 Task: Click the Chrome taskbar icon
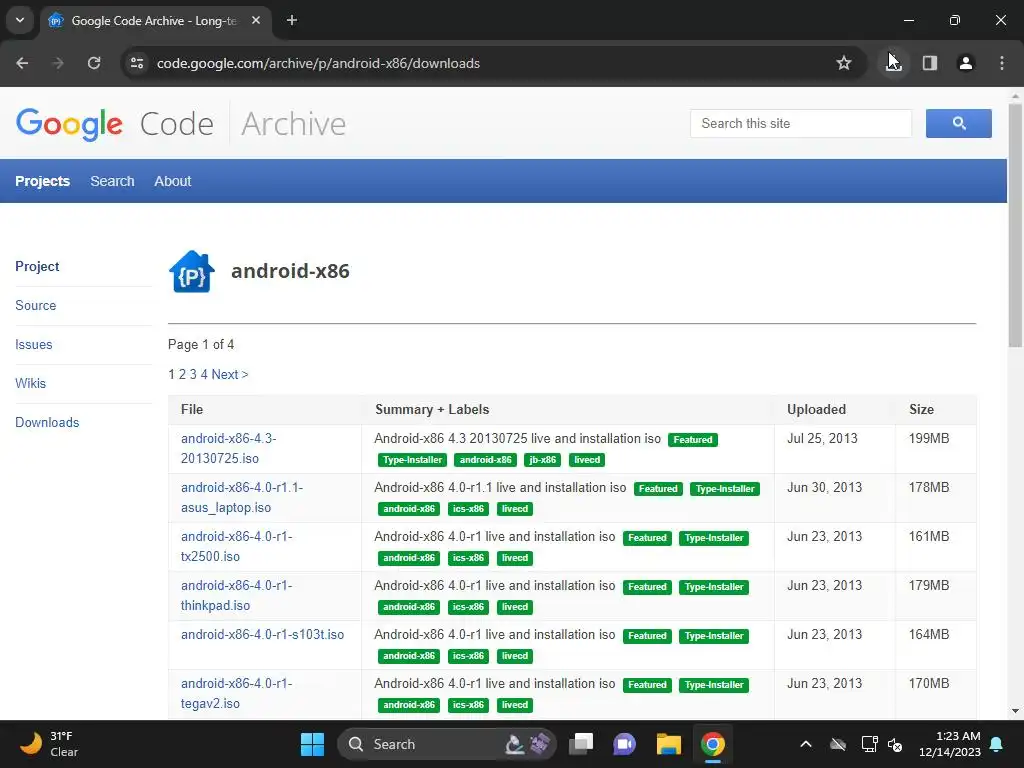point(712,744)
